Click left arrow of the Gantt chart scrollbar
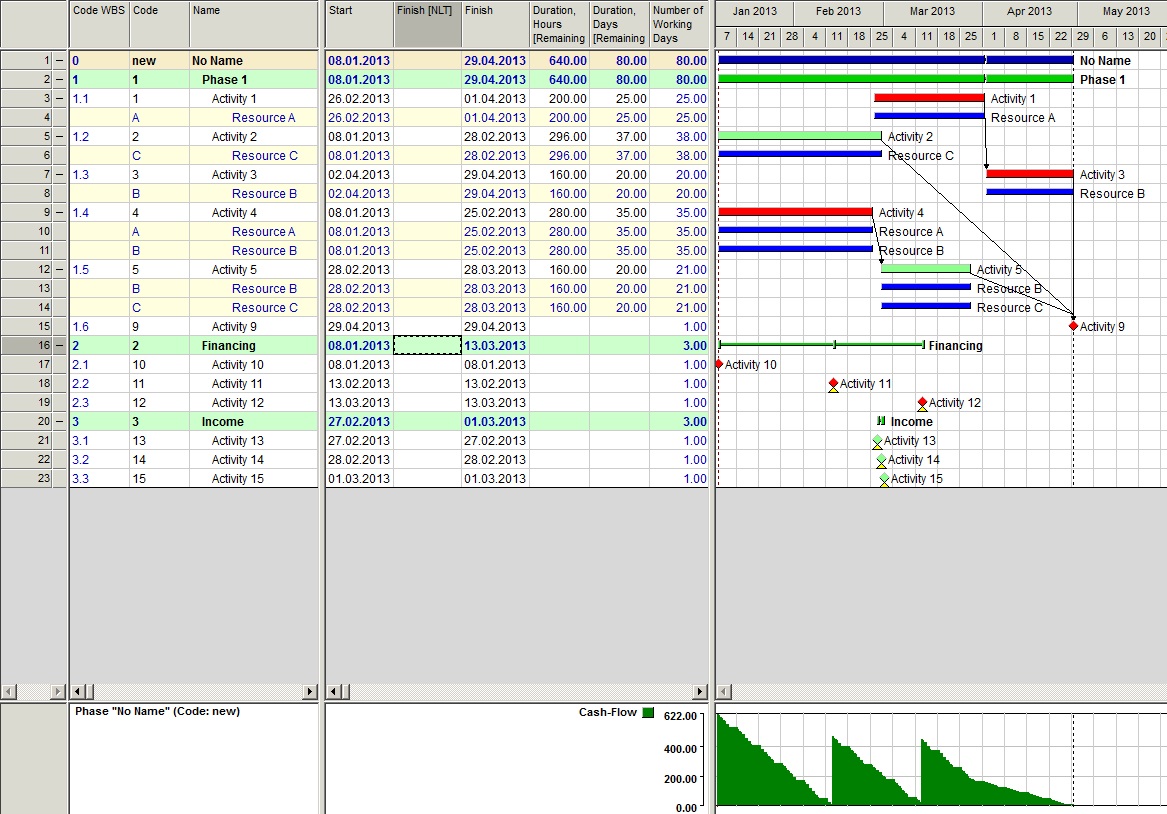Image resolution: width=1167 pixels, height=814 pixels. pos(723,692)
